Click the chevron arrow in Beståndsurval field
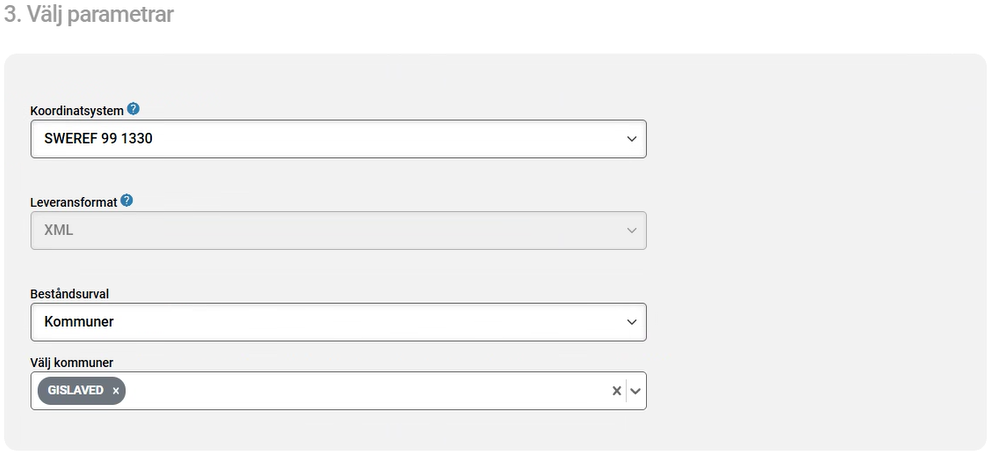Viewport: 989px width, 457px height. [632, 322]
